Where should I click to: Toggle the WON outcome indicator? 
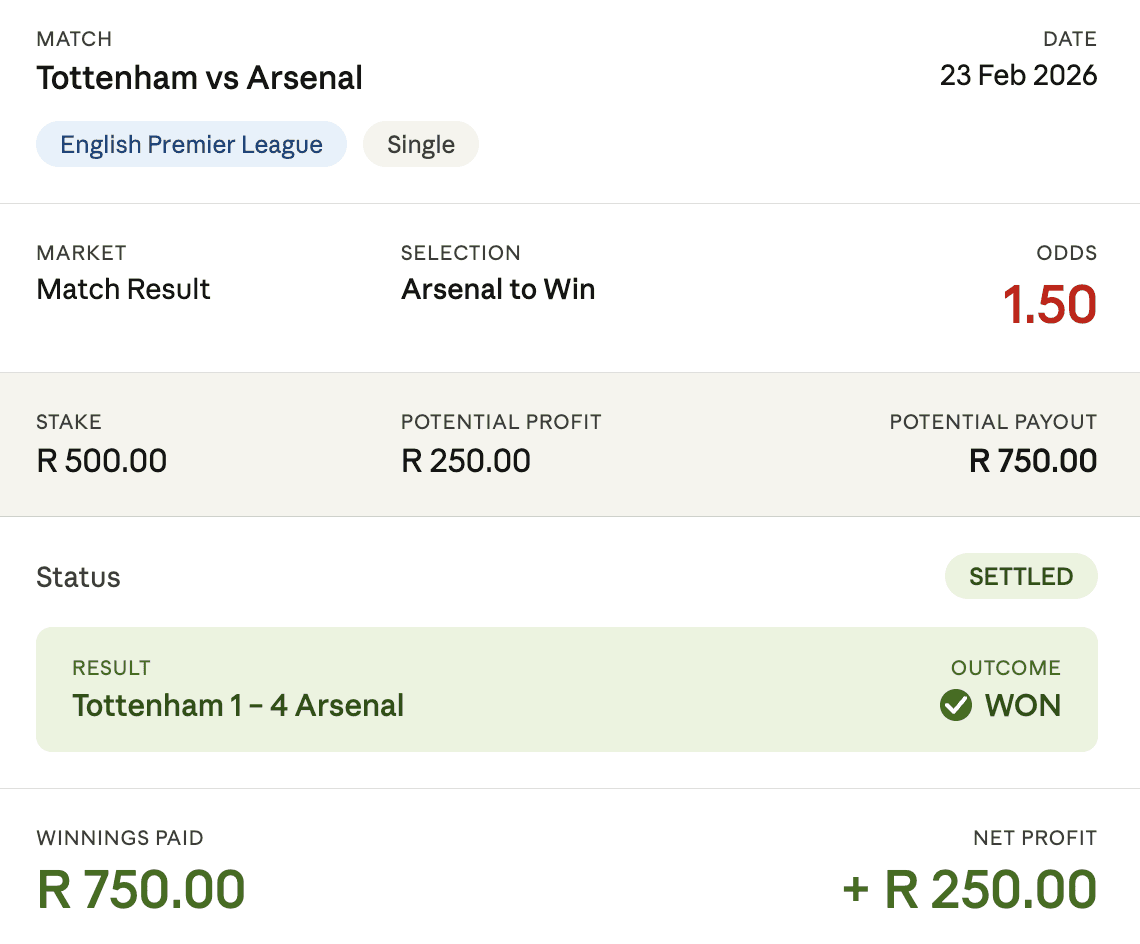[x=1000, y=705]
